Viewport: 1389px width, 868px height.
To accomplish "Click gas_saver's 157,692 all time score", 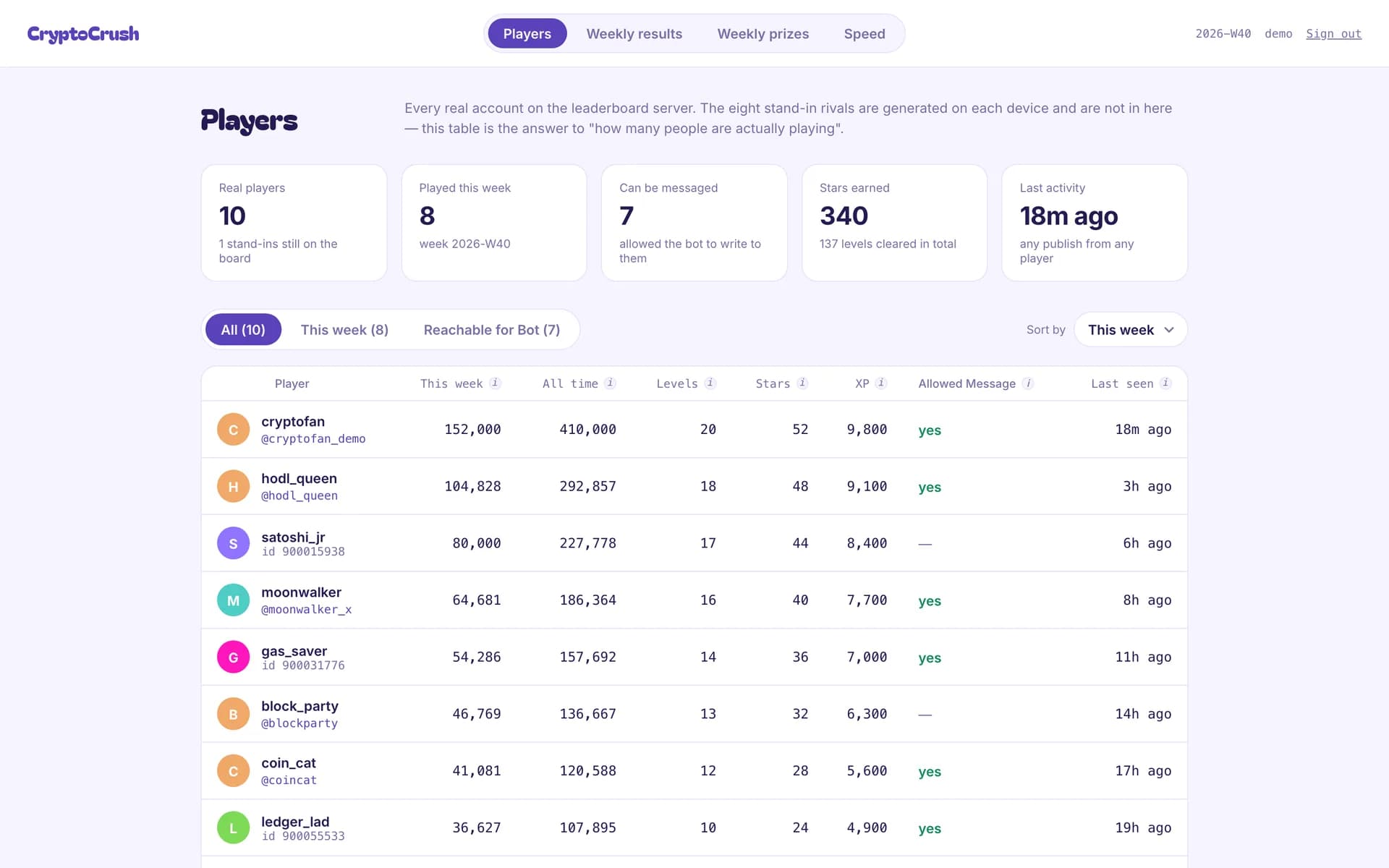I will [x=587, y=657].
